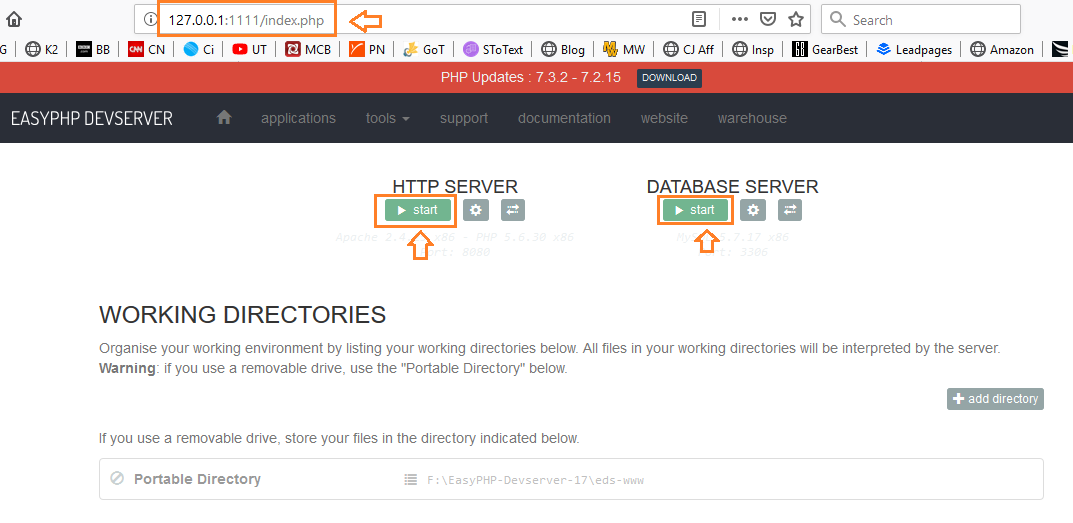
Task: Open database server settings gear icon
Action: point(753,210)
